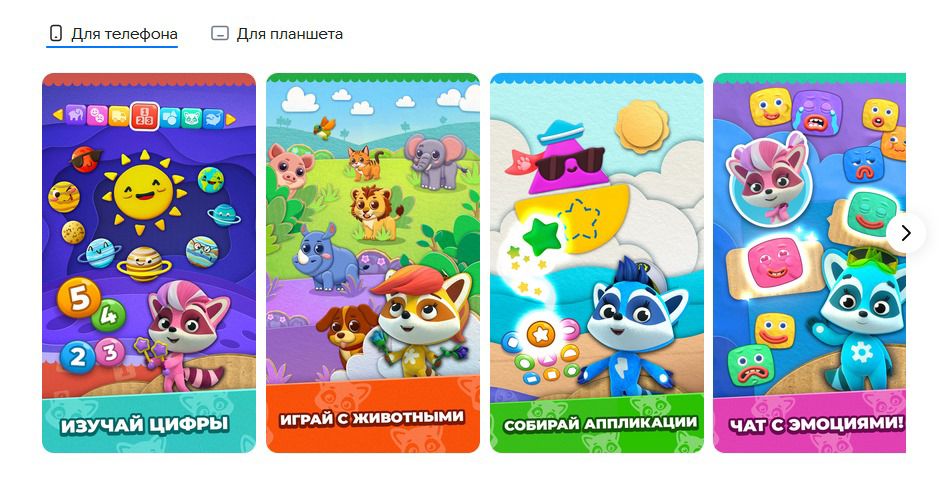Click the blue number 2 ball
The height and width of the screenshot is (481, 947).
(77, 357)
